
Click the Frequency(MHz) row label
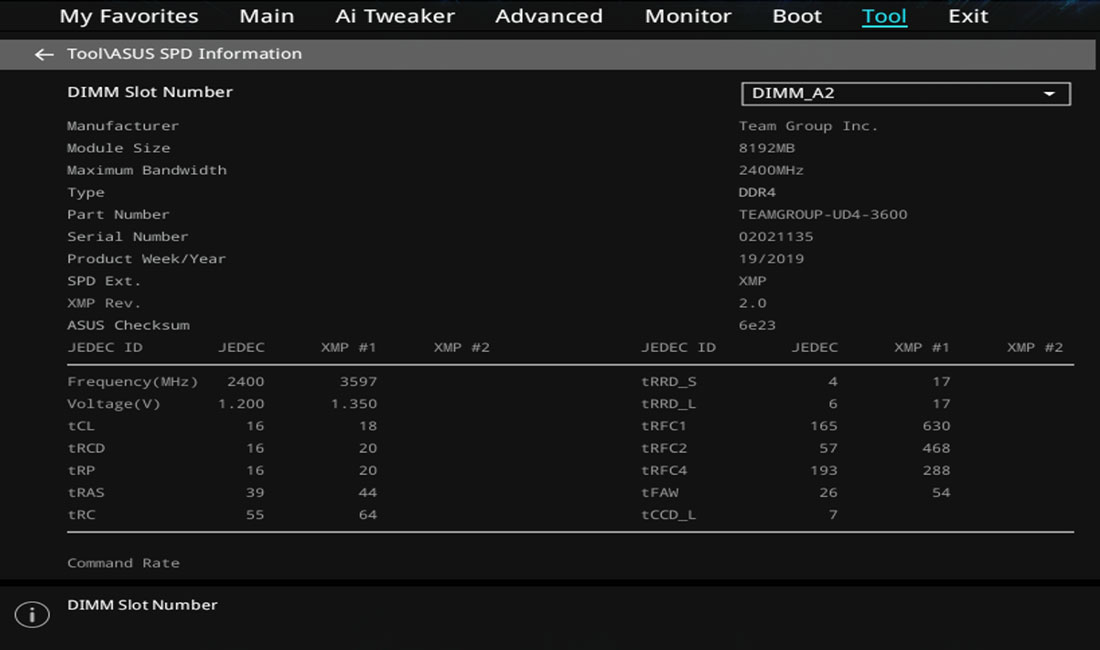(133, 382)
